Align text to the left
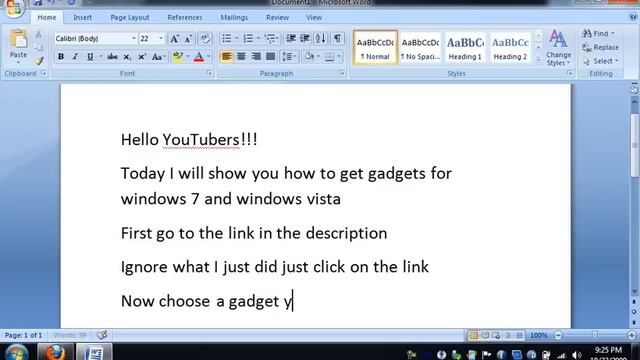This screenshot has height=360, width=640. (x=226, y=57)
